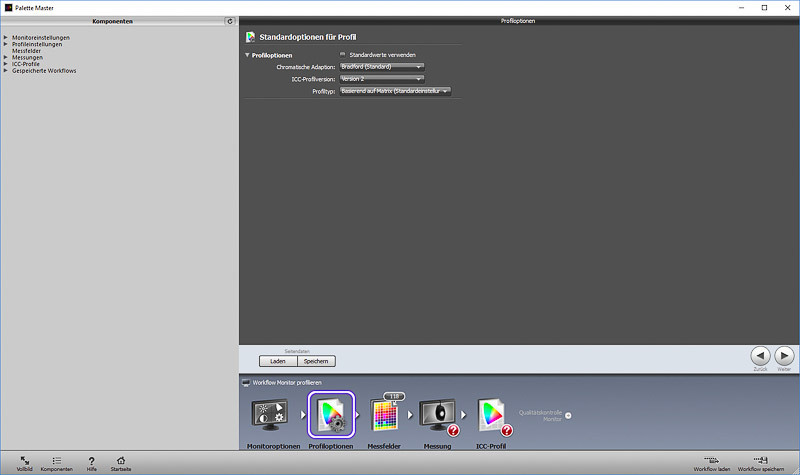The image size is (800, 475).
Task: Open the ICC-Profilversion dropdown
Action: click(x=381, y=79)
